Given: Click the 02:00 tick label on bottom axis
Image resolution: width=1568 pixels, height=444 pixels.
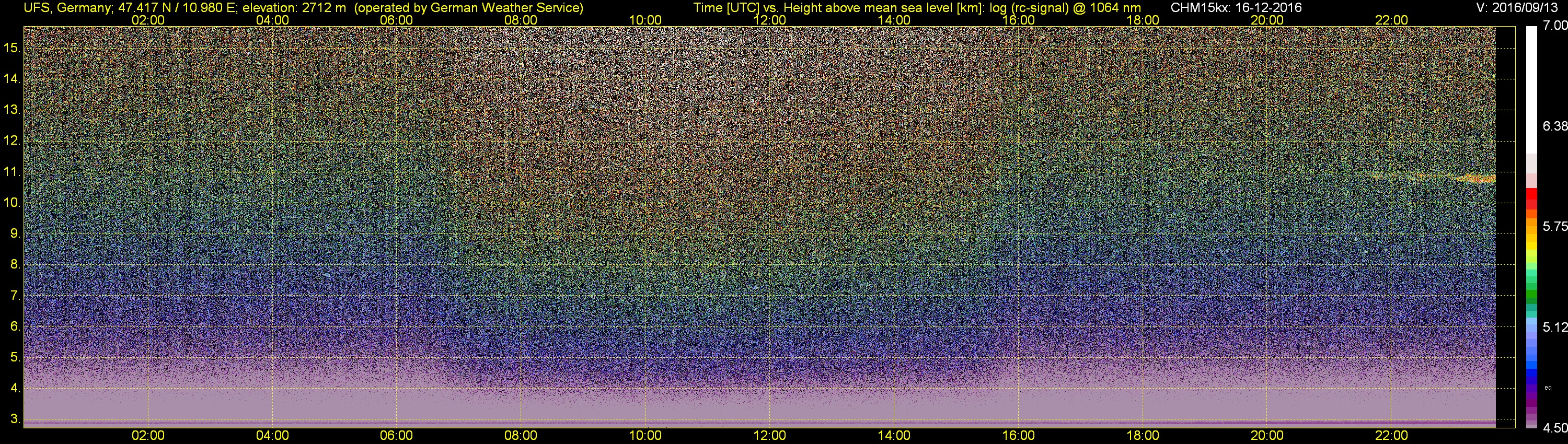Looking at the screenshot, I should tap(148, 436).
